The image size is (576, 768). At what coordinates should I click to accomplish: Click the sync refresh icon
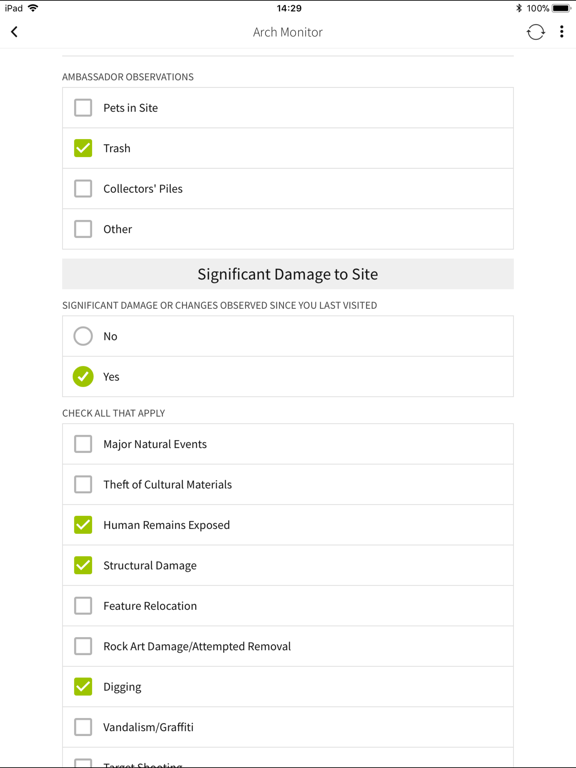(x=535, y=32)
